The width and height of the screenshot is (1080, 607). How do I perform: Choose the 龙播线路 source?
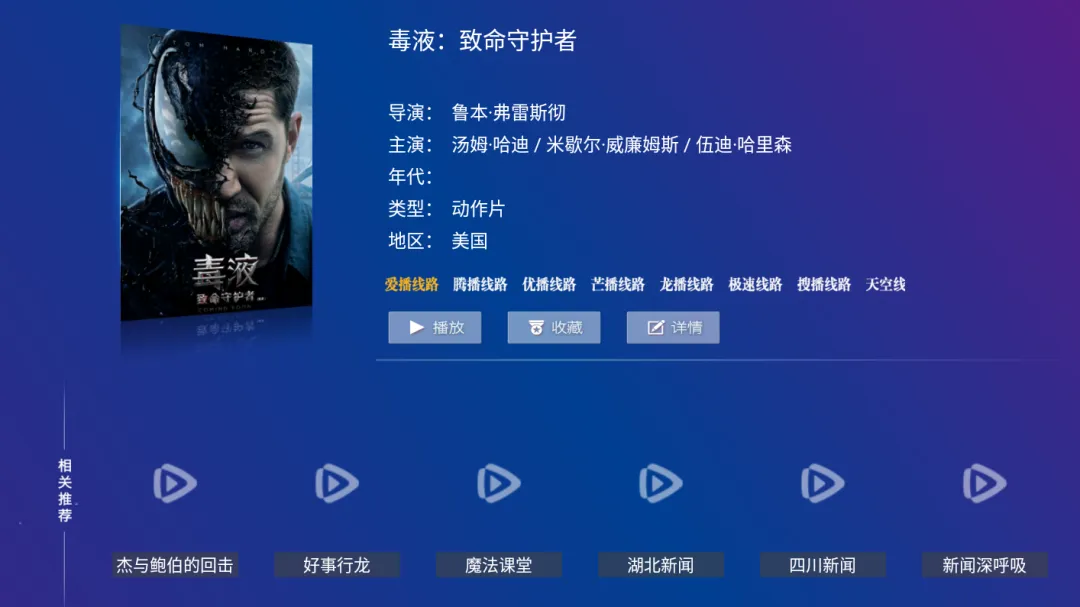[687, 285]
